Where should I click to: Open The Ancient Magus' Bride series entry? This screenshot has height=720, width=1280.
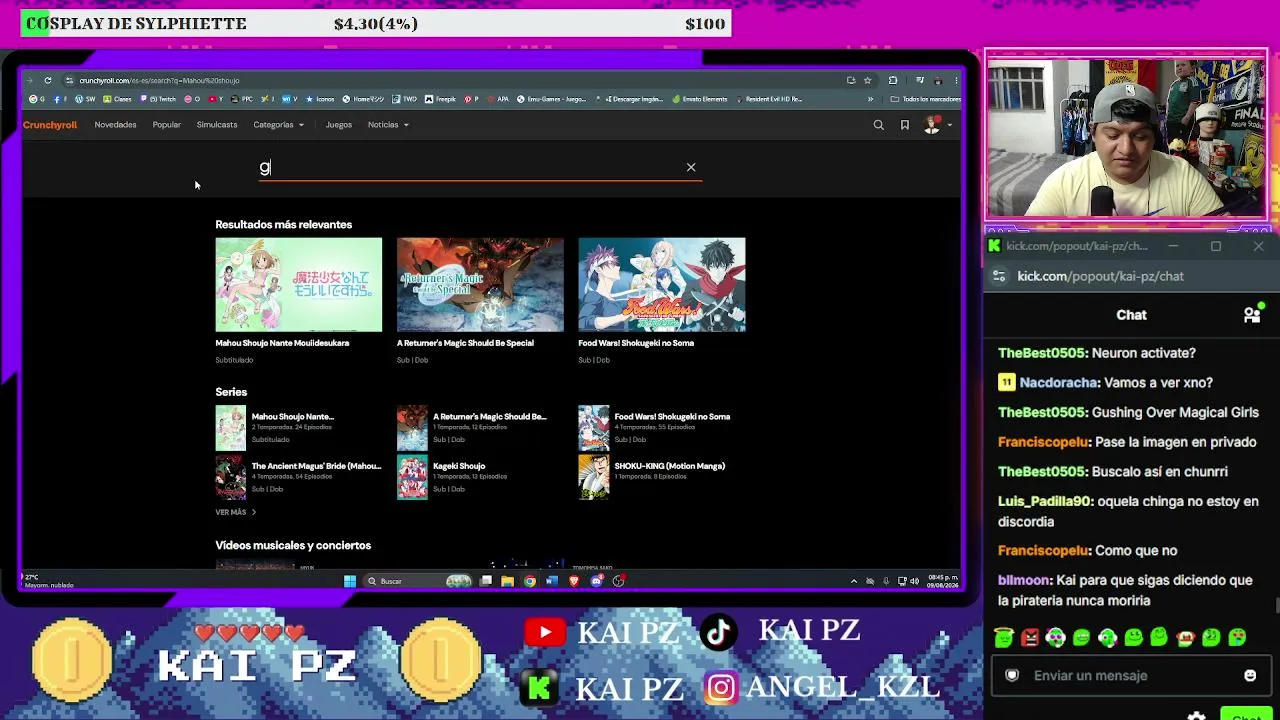coord(298,477)
